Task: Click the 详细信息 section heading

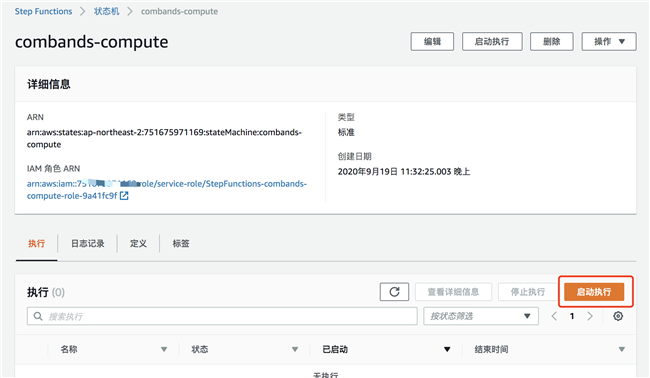Action: pos(49,84)
